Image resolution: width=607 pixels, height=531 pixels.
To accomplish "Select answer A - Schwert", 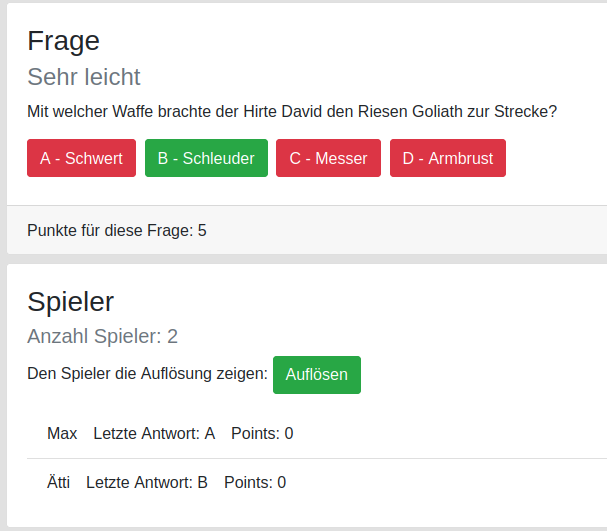I will tap(81, 158).
